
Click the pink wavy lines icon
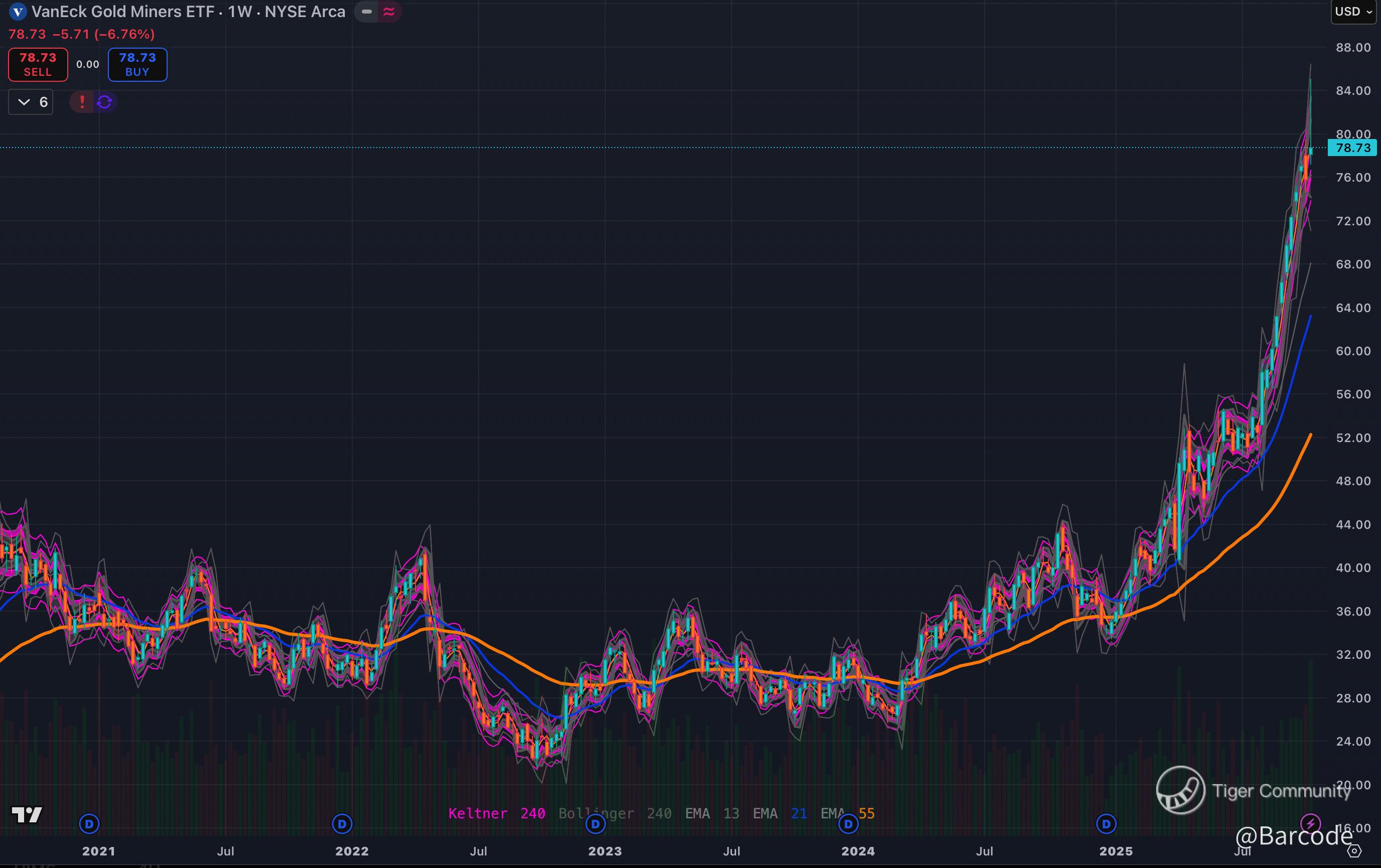(x=389, y=12)
